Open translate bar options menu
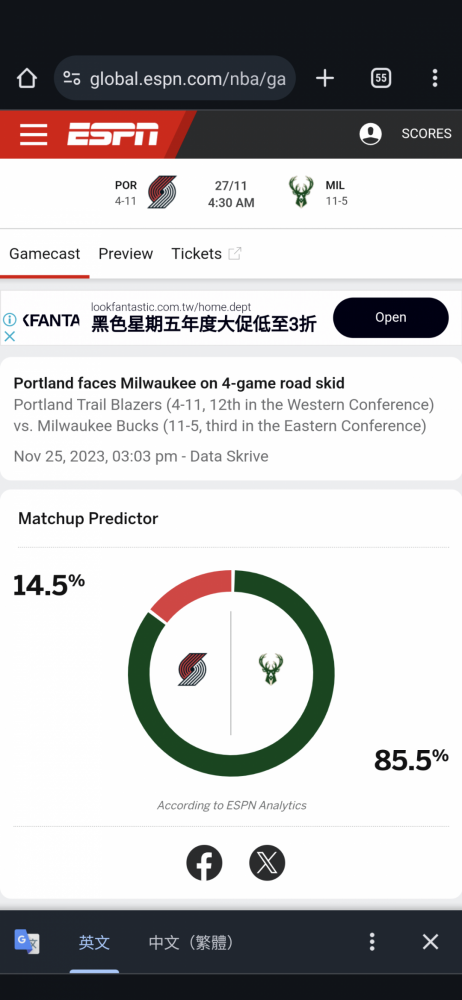The image size is (462, 1000). [x=372, y=942]
